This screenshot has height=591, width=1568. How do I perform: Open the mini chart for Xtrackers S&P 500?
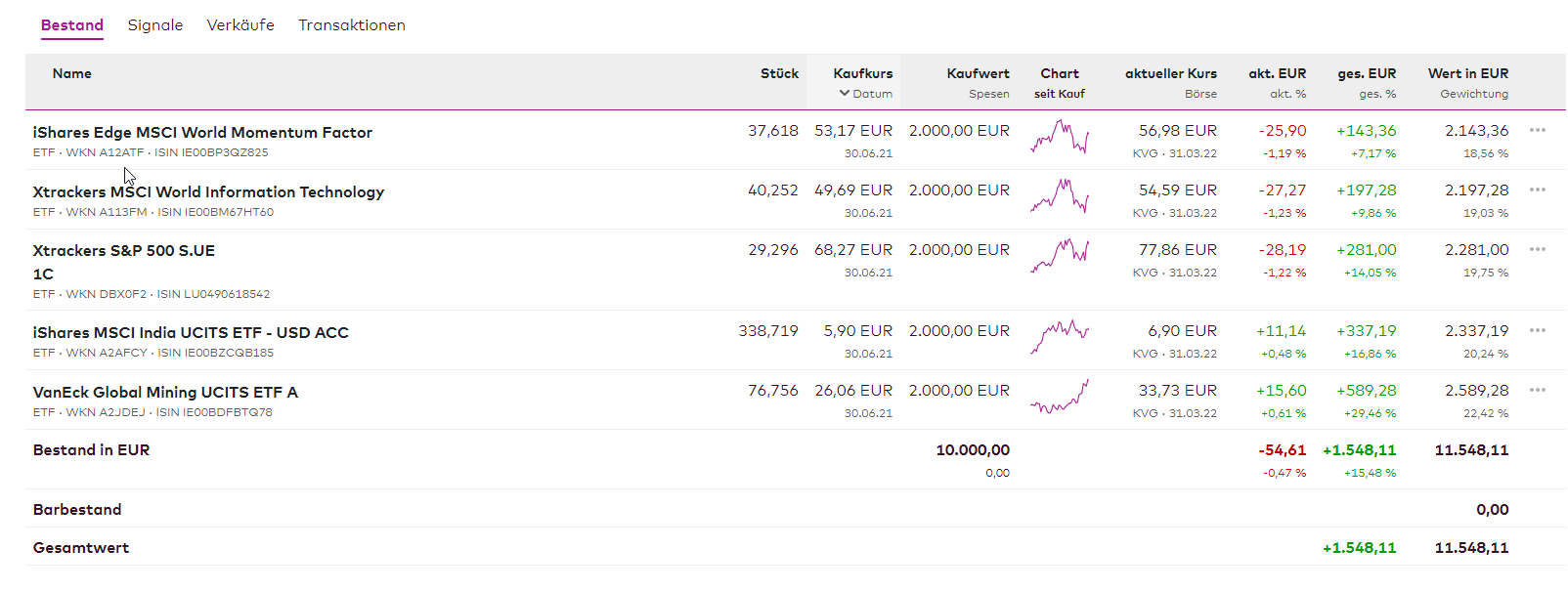pyautogui.click(x=1060, y=257)
